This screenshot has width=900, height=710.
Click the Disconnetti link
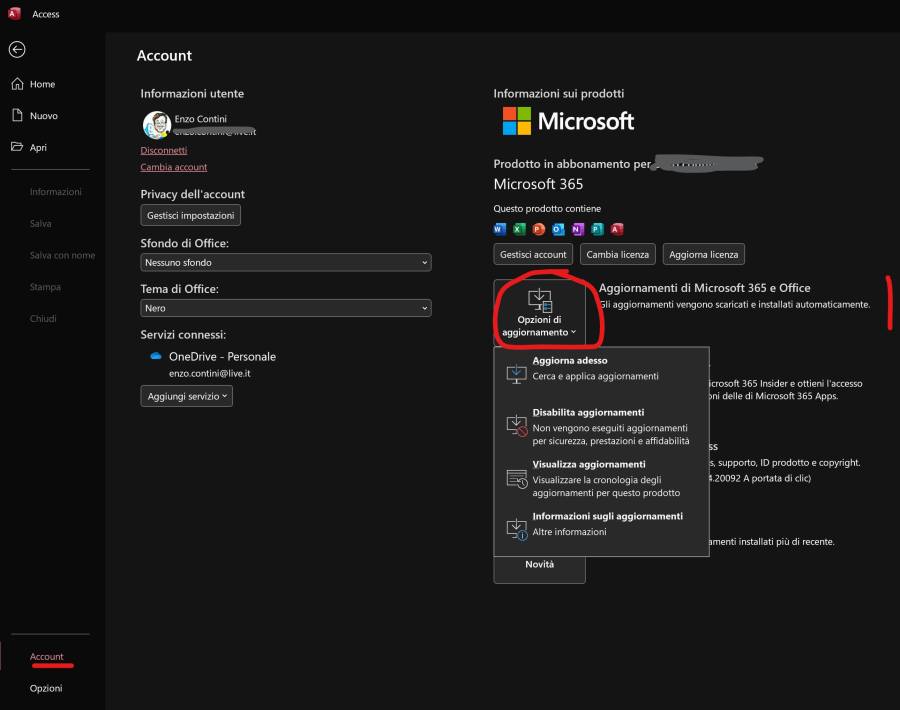164,150
